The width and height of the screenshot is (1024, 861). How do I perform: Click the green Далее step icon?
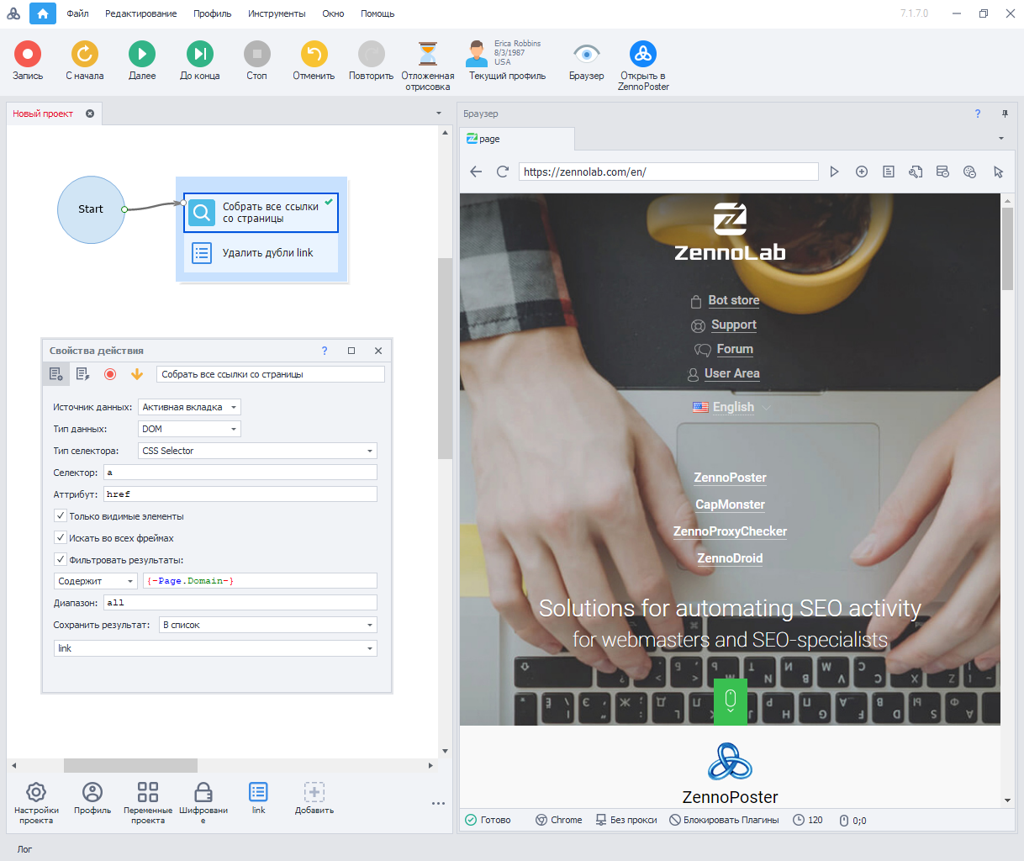pos(142,54)
